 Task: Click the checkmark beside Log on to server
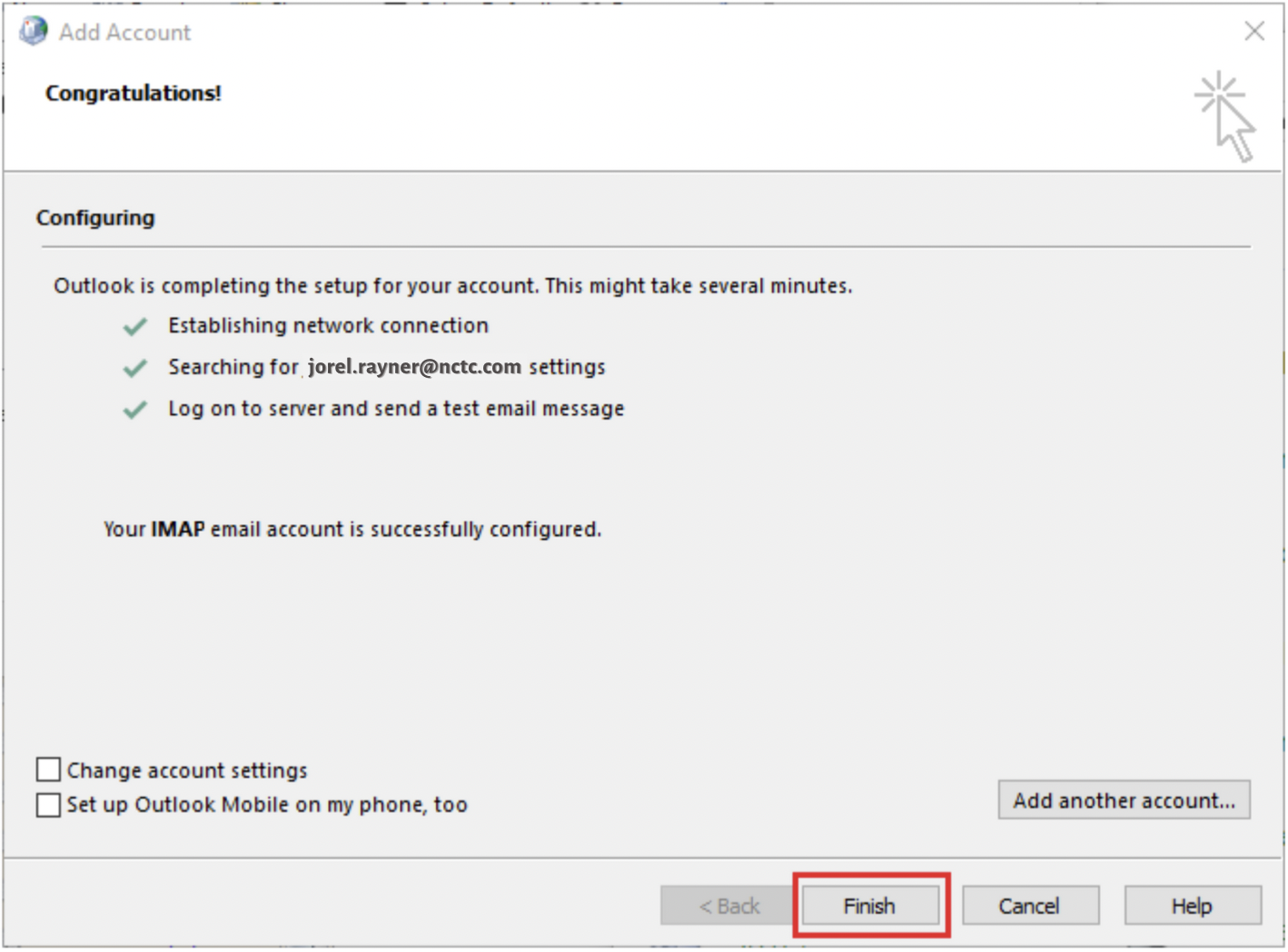[134, 409]
